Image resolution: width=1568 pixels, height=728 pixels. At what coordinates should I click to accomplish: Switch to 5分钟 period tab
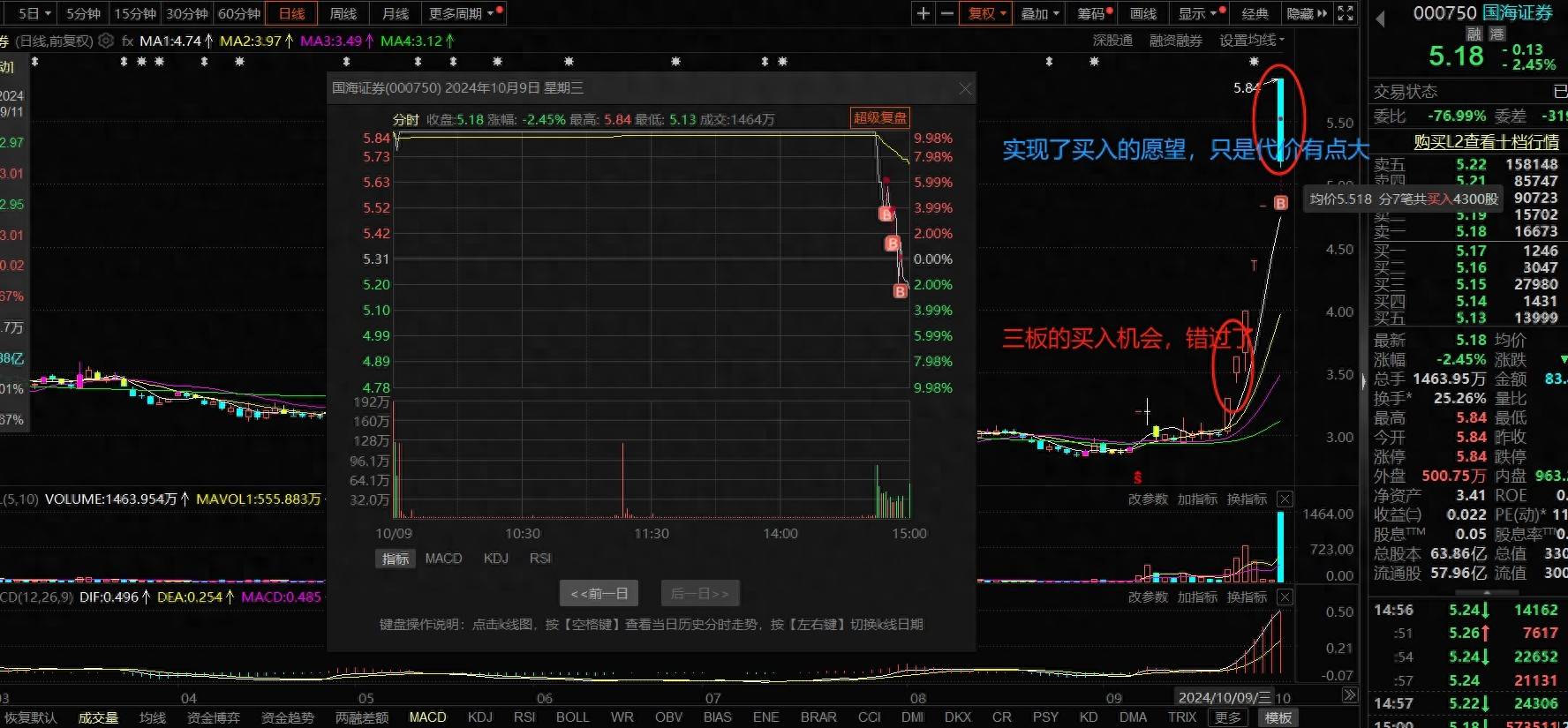point(83,13)
